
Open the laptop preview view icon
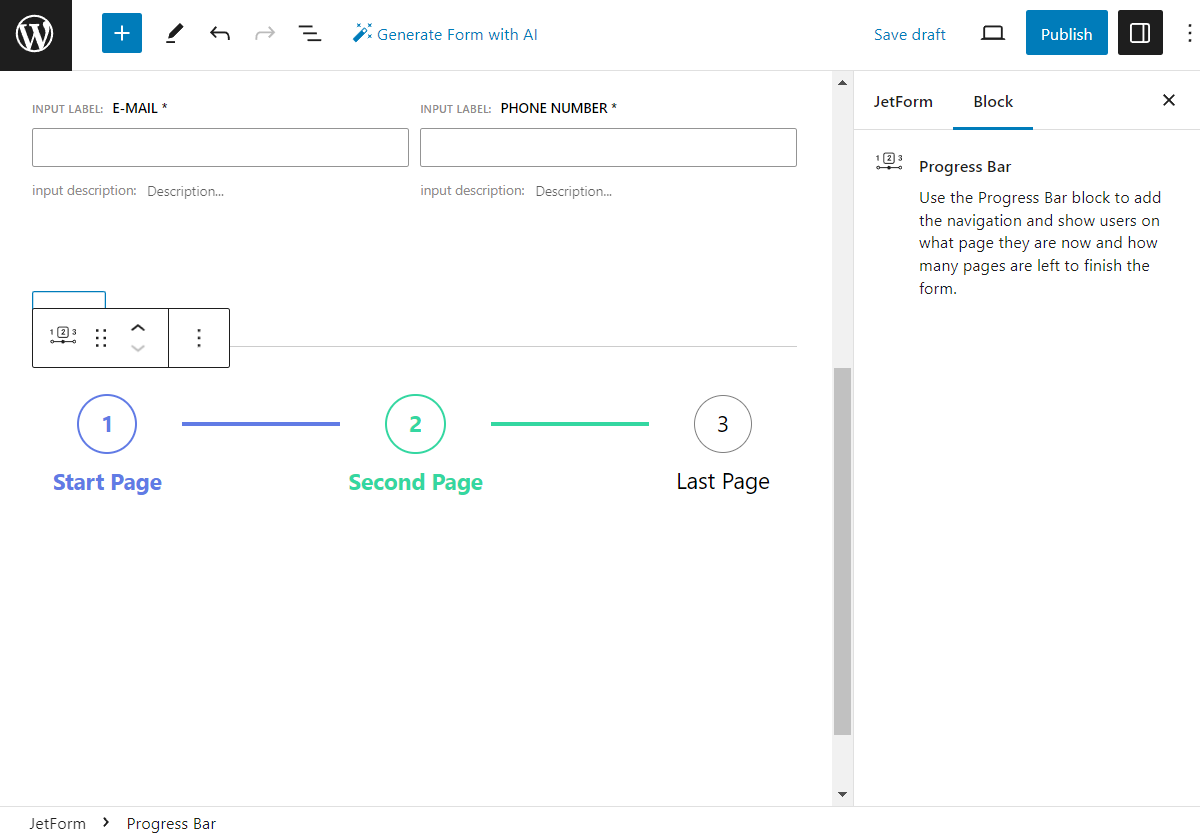pyautogui.click(x=992, y=34)
